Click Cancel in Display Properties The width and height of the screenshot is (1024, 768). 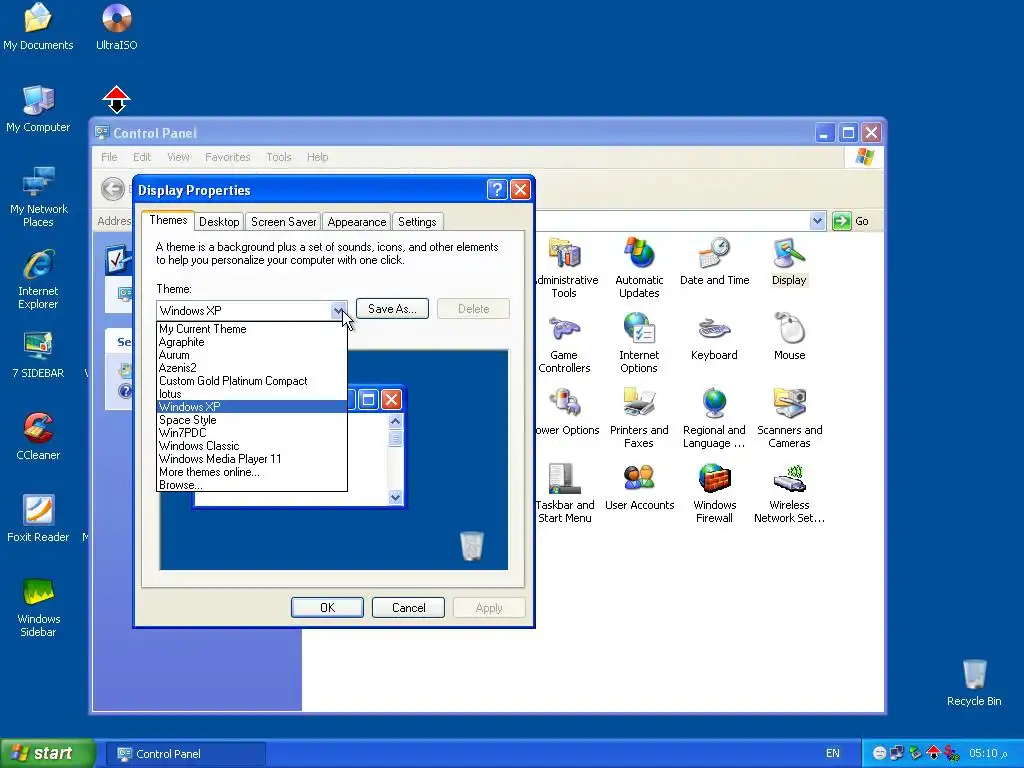coord(408,607)
